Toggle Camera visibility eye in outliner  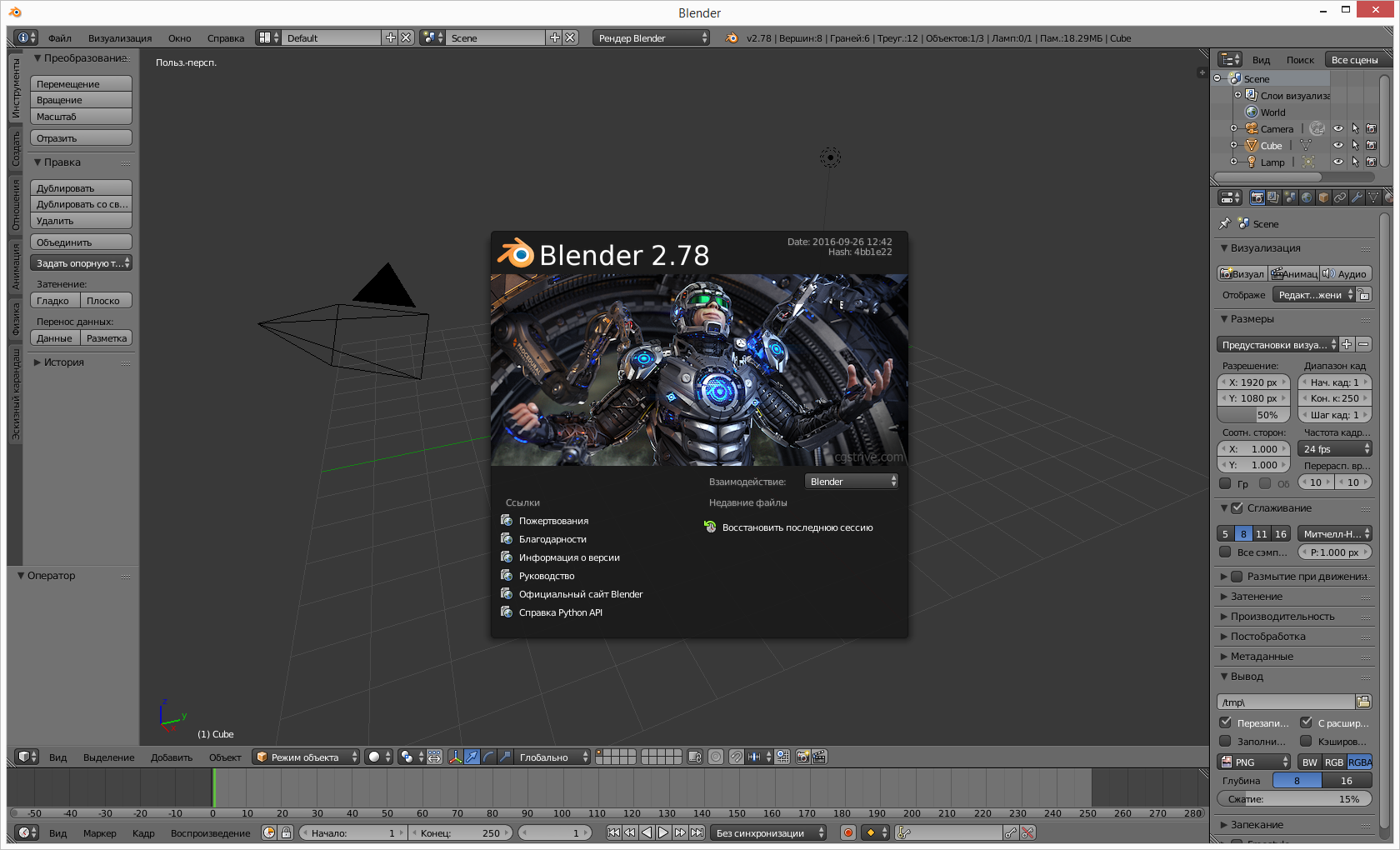click(1338, 128)
